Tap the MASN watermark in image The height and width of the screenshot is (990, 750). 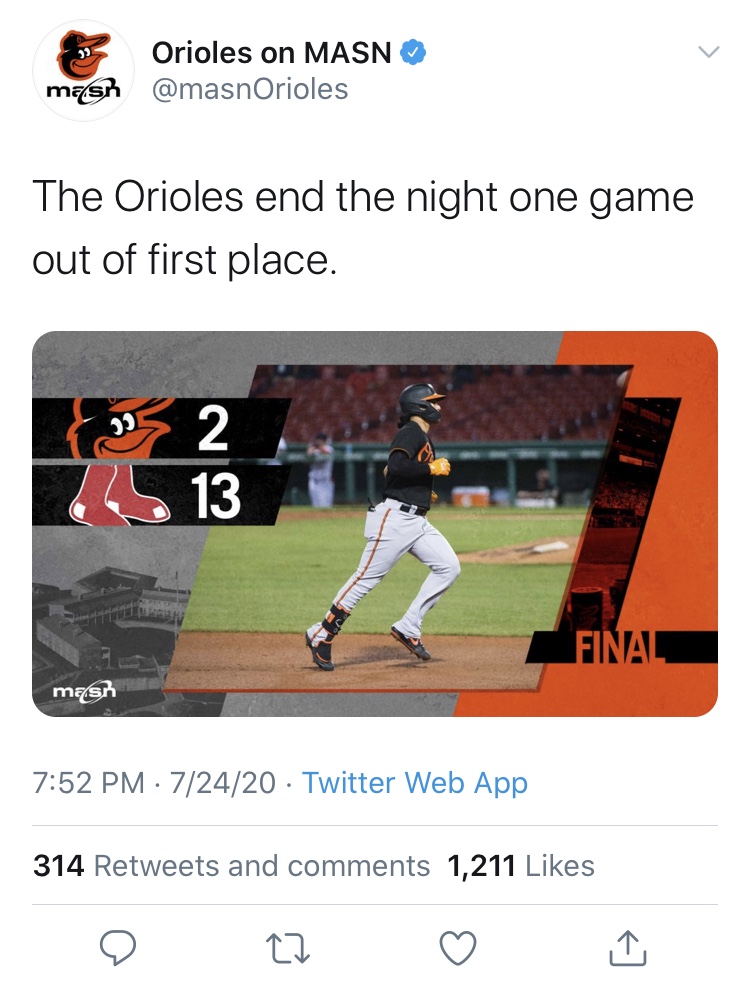click(x=84, y=690)
